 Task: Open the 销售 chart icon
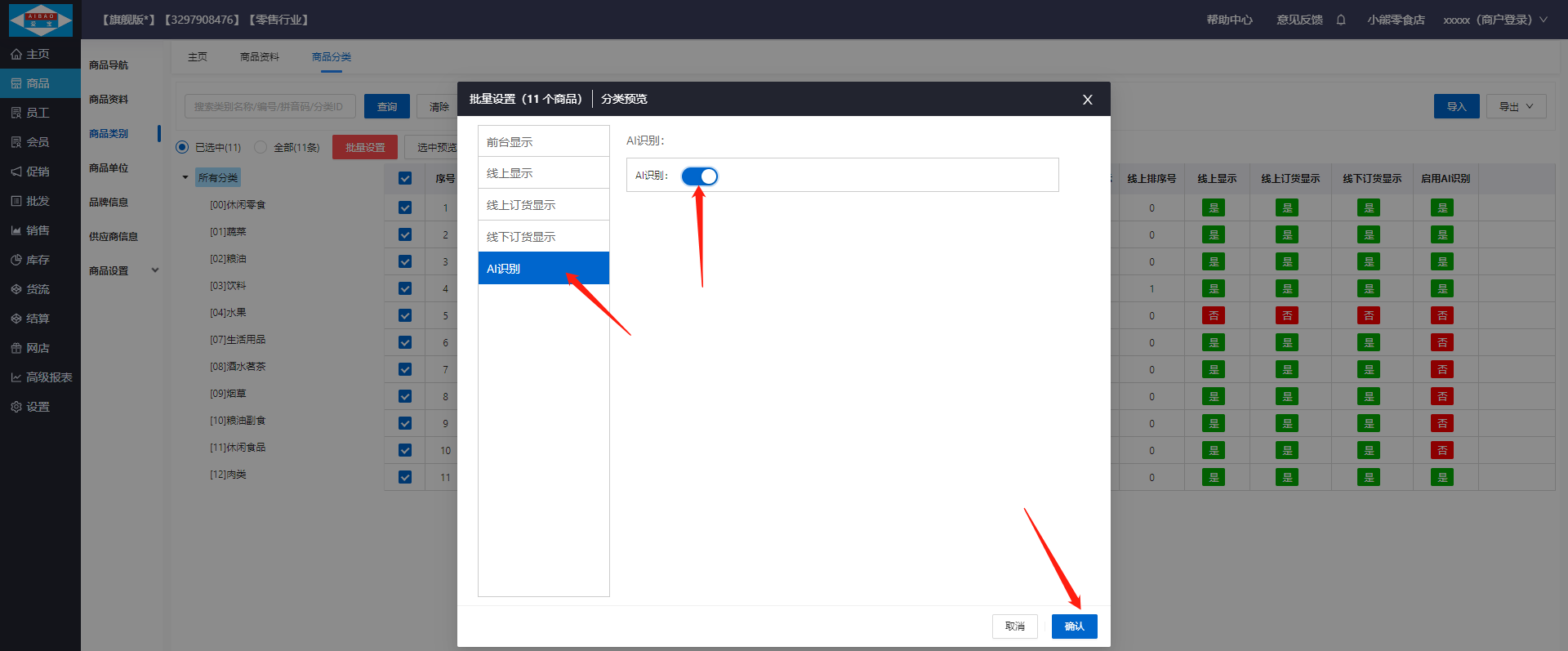point(16,230)
